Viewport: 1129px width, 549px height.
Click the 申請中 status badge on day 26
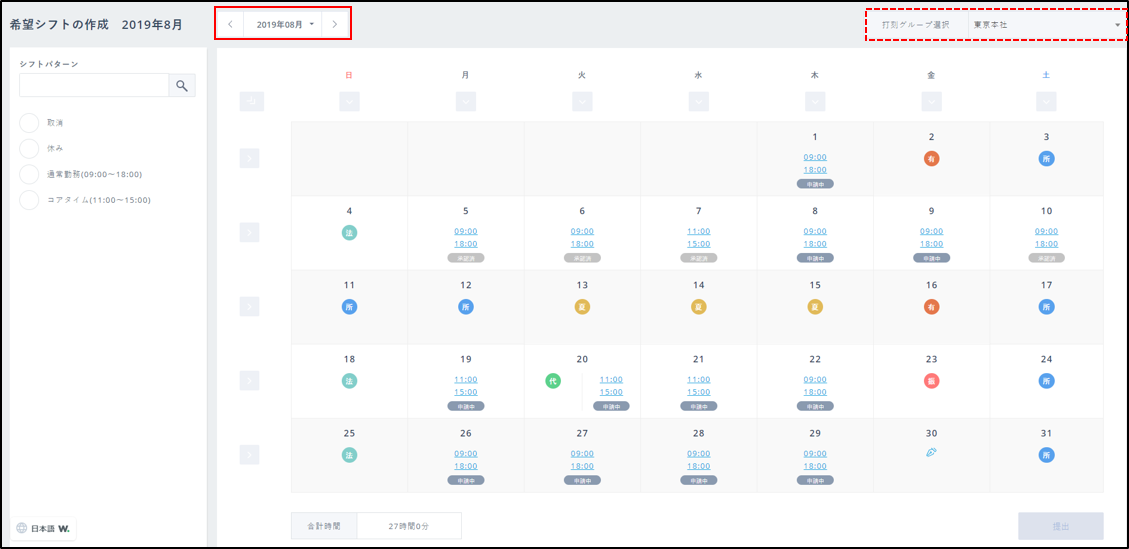tap(466, 480)
